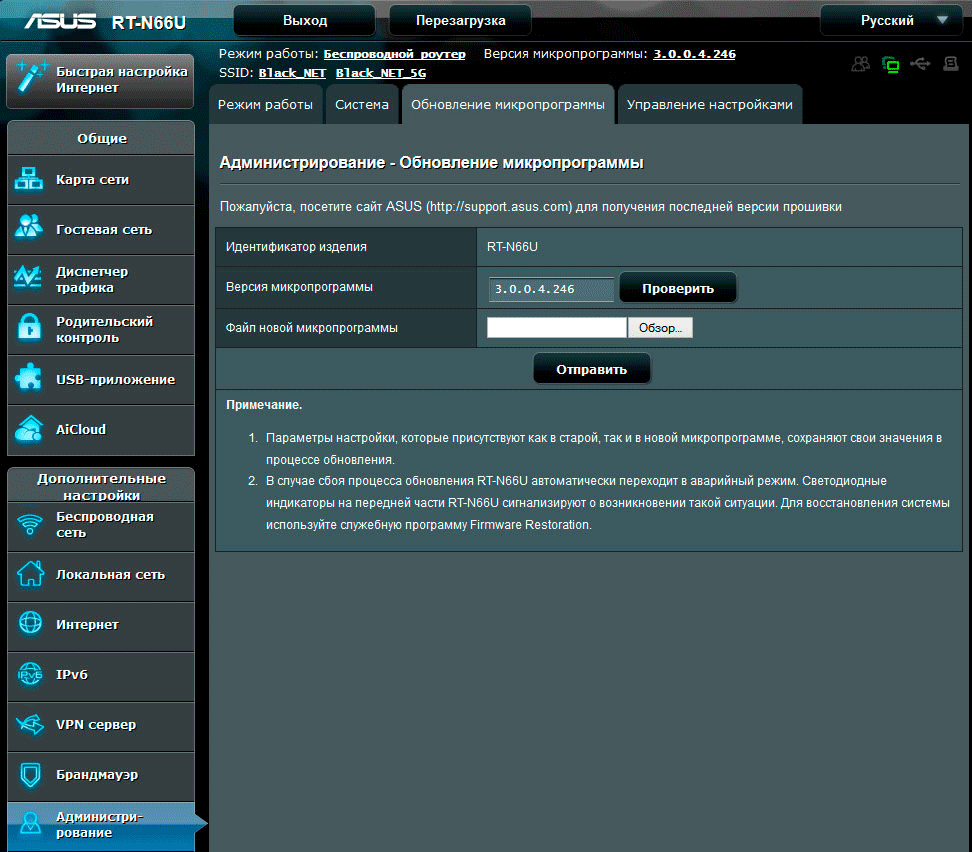Viewport: 972px width, 852px height.
Task: Click the Администрирование user icon
Action: 30,824
